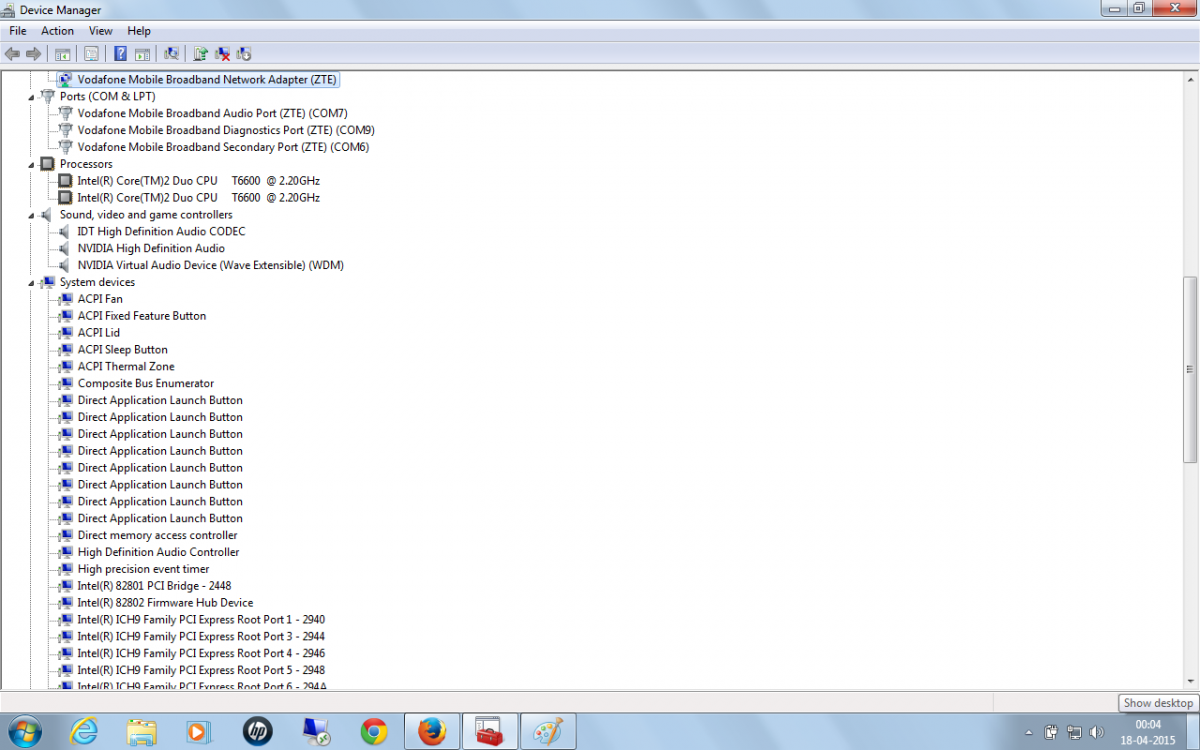Click the scrollbar up arrow

click(x=1191, y=78)
